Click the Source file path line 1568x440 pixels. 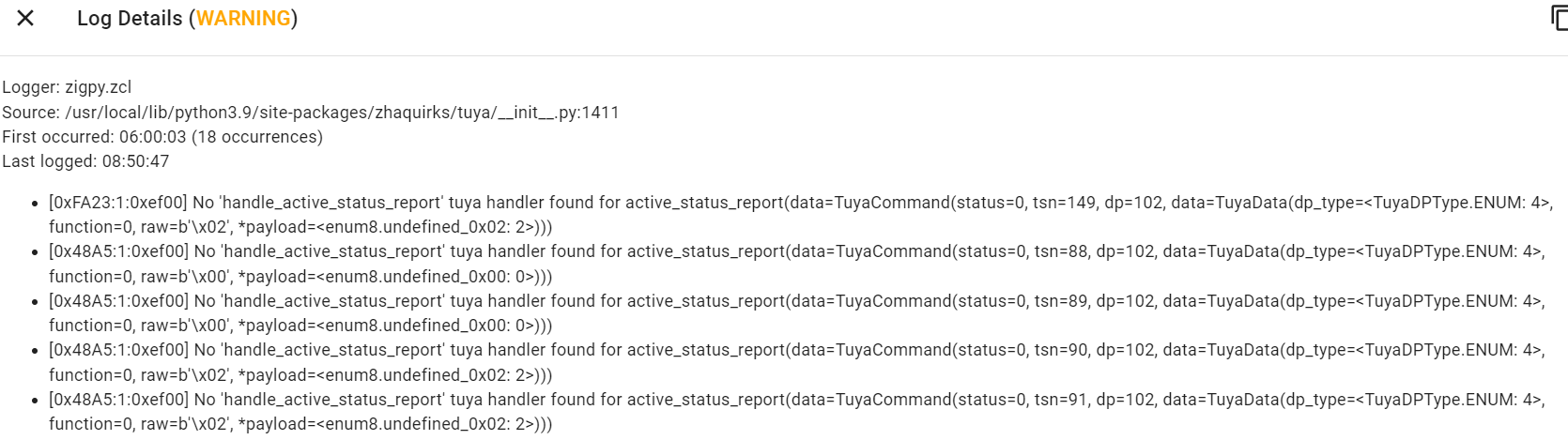310,113
